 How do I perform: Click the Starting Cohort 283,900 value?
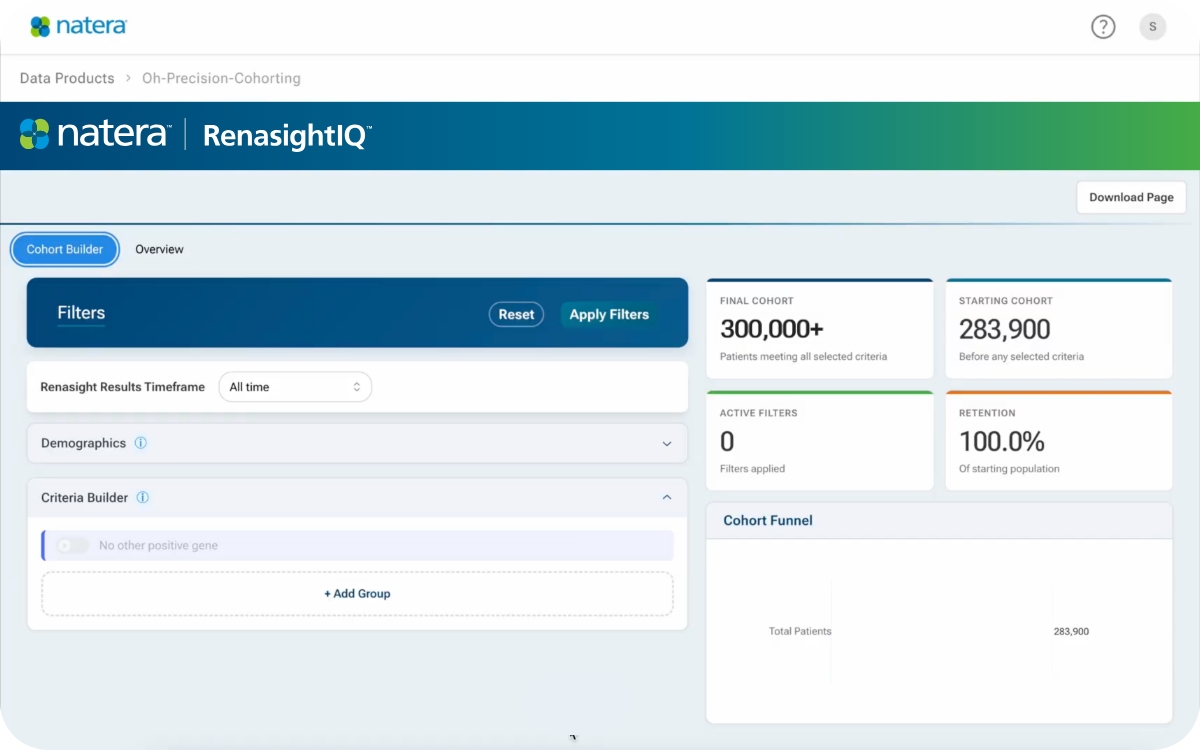[1005, 329]
